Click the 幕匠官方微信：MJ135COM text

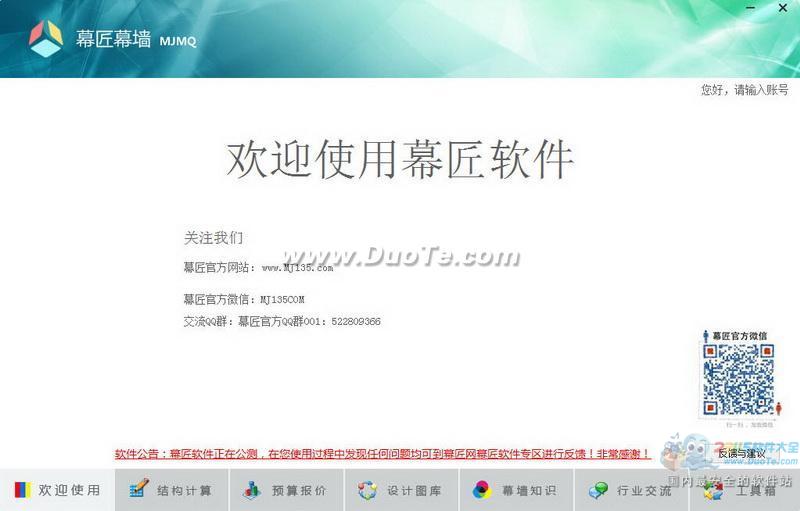pyautogui.click(x=244, y=299)
